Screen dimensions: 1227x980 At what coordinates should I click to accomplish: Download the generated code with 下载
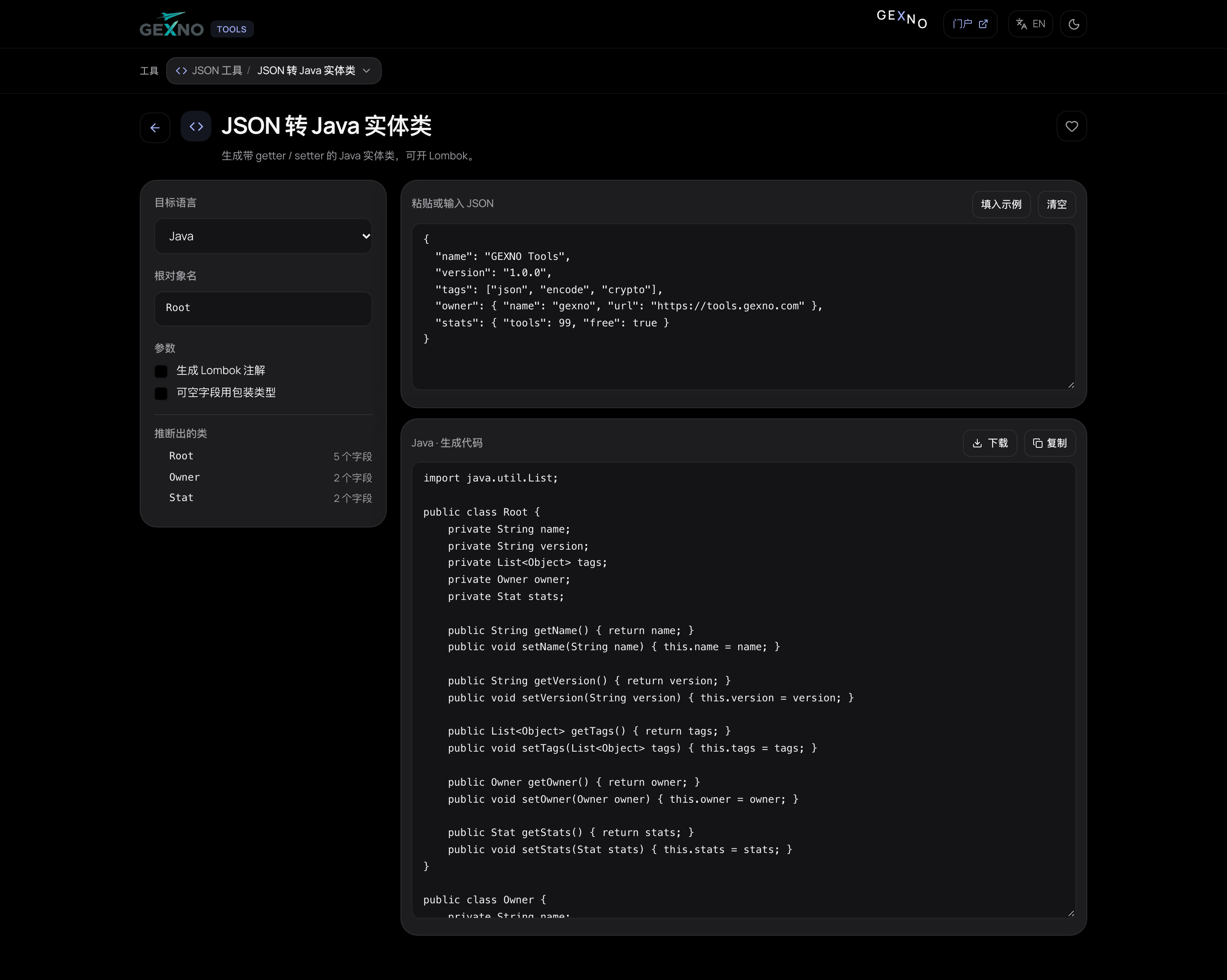tap(990, 443)
